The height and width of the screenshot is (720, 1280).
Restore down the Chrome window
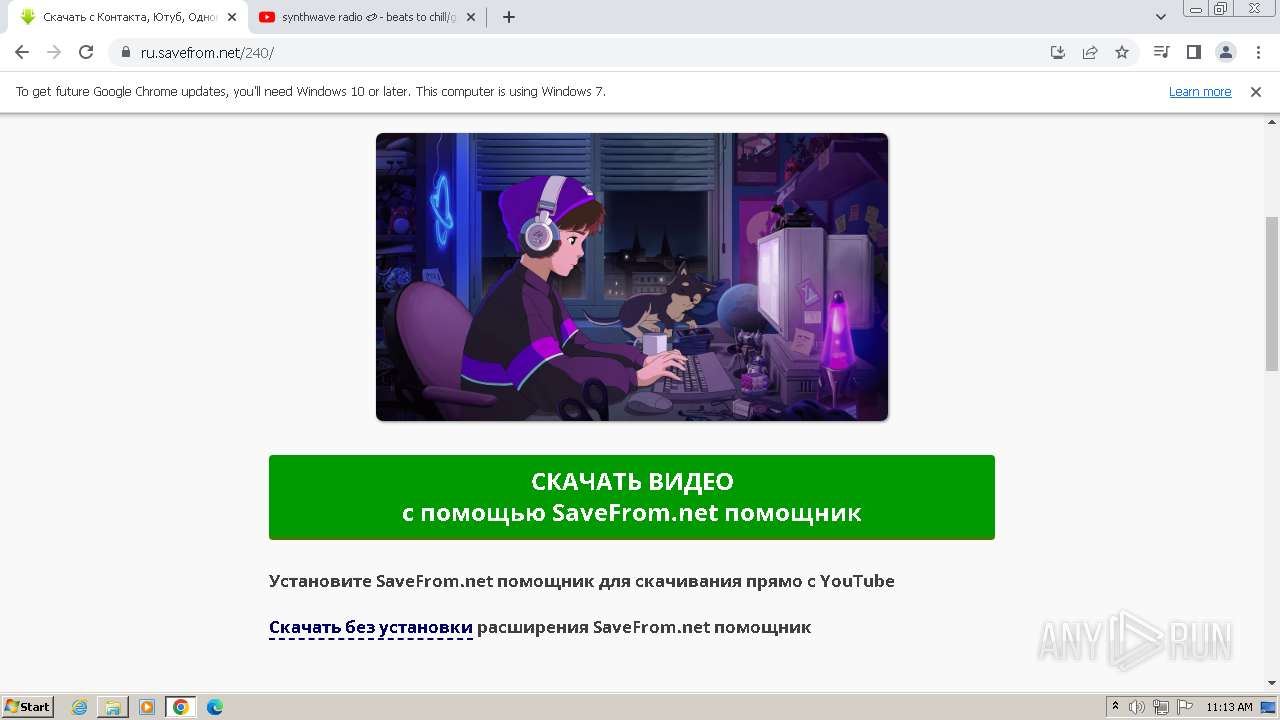click(1221, 9)
